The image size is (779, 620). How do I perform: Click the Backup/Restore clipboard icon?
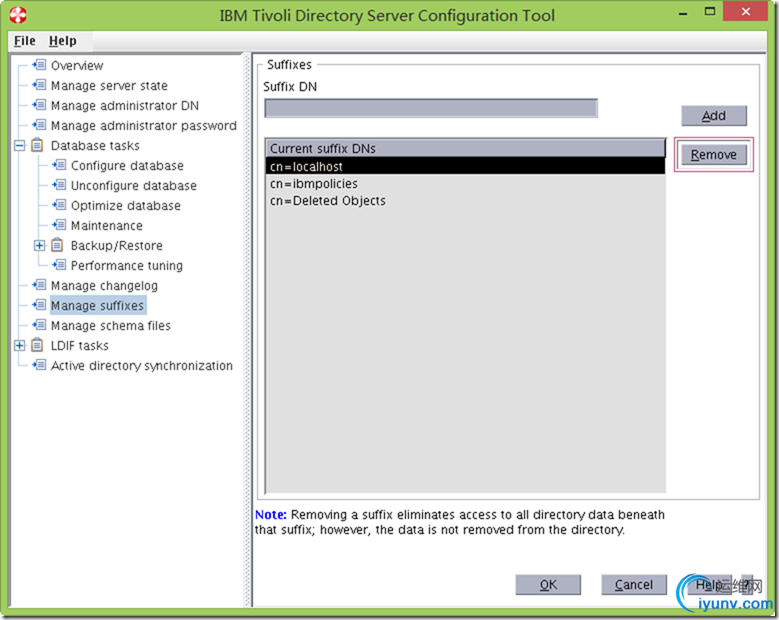click(57, 245)
